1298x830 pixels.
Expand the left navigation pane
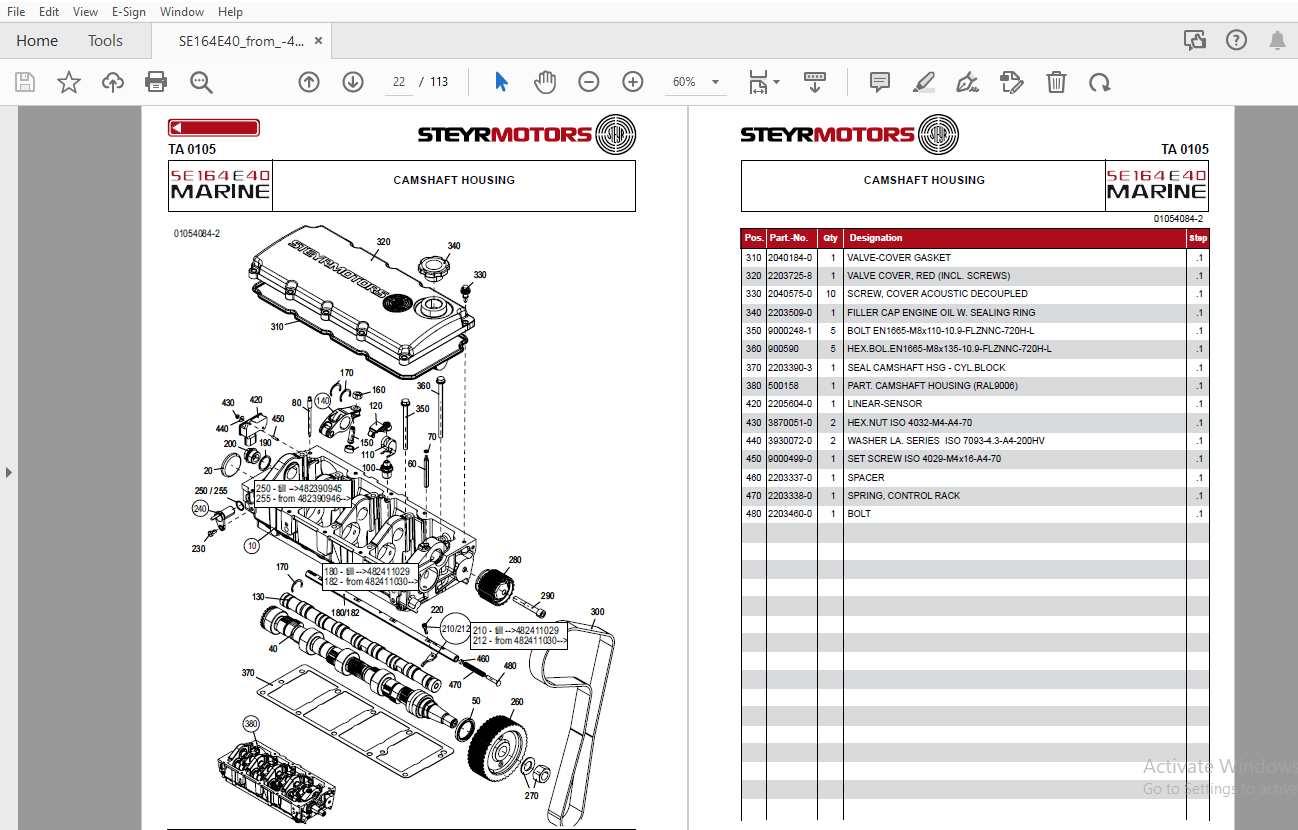tap(9, 471)
